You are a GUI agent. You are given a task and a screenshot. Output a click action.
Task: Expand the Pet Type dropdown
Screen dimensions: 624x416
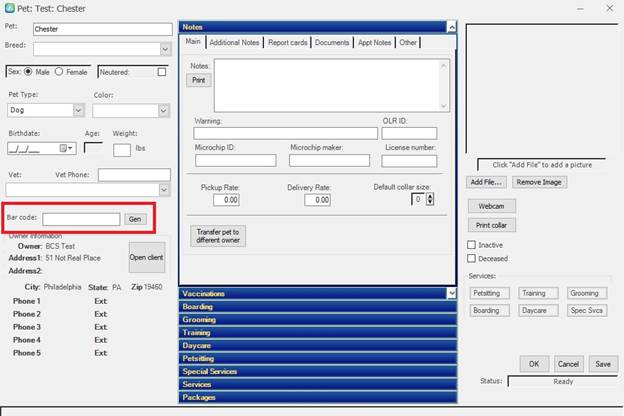click(x=78, y=111)
